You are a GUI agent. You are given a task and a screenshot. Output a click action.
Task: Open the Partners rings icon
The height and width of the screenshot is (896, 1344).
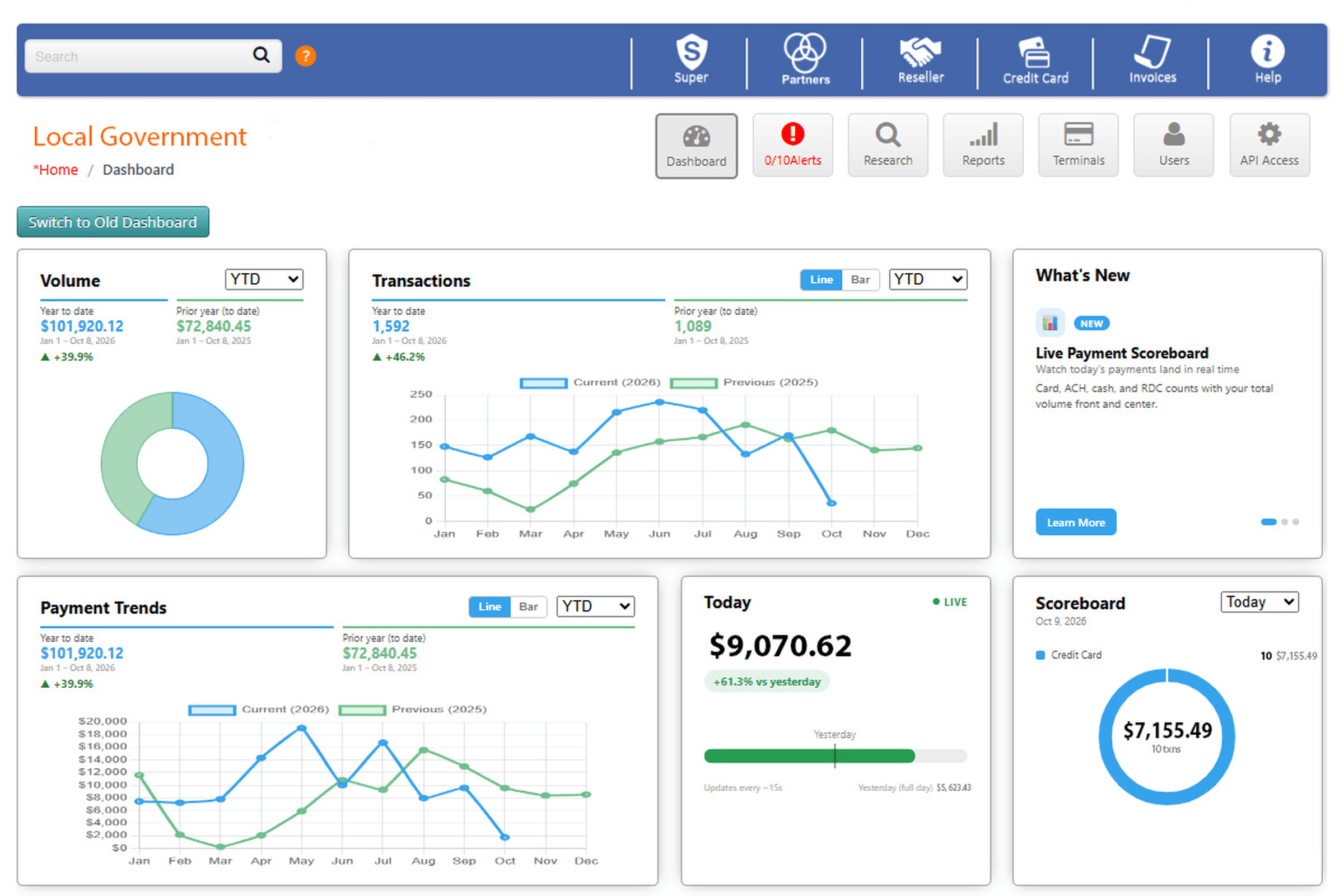point(806,58)
